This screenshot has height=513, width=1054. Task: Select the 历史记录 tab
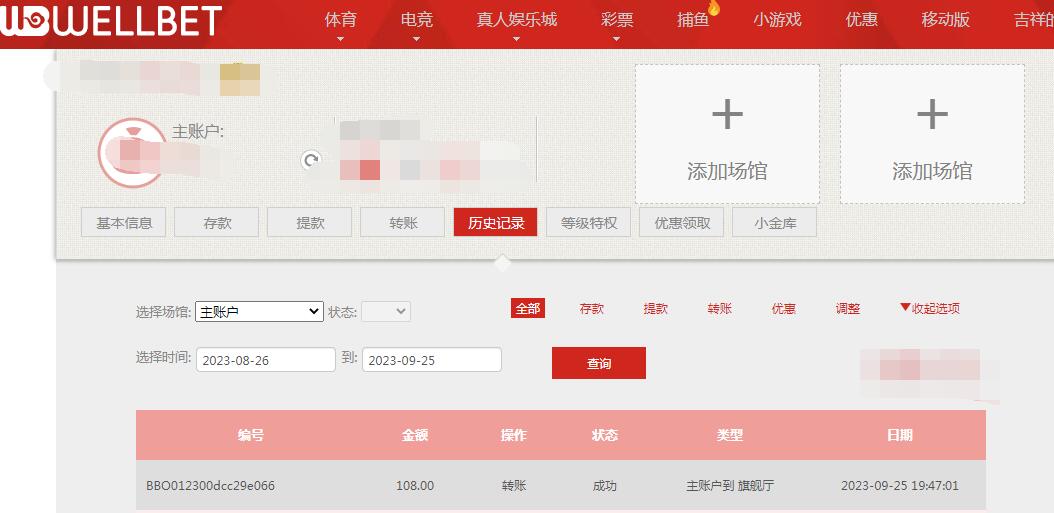[495, 223]
